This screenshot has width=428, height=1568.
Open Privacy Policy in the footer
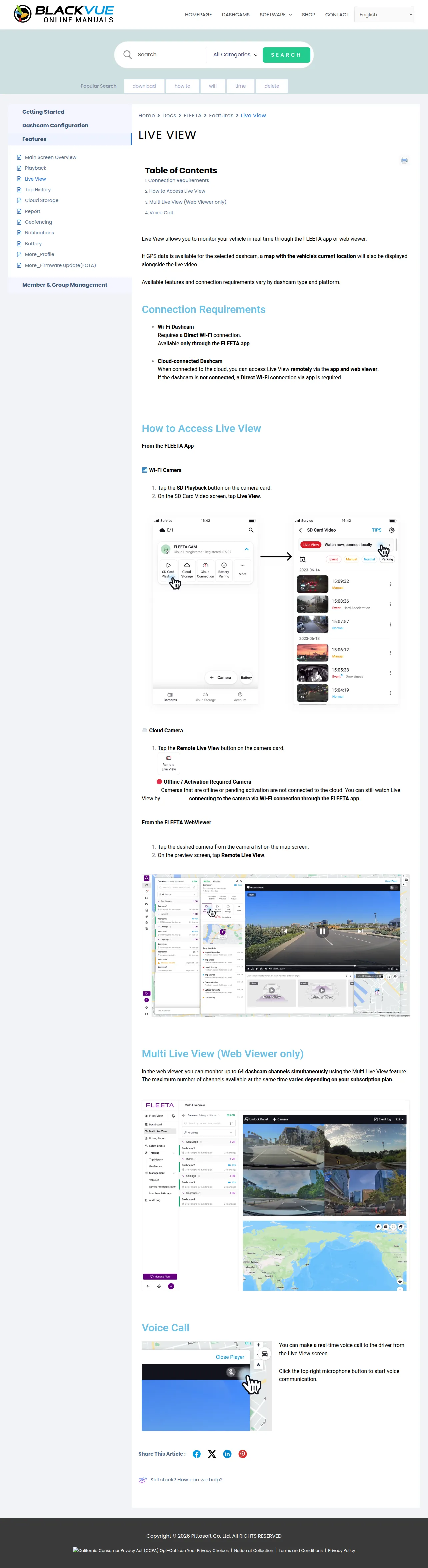pos(342,1550)
